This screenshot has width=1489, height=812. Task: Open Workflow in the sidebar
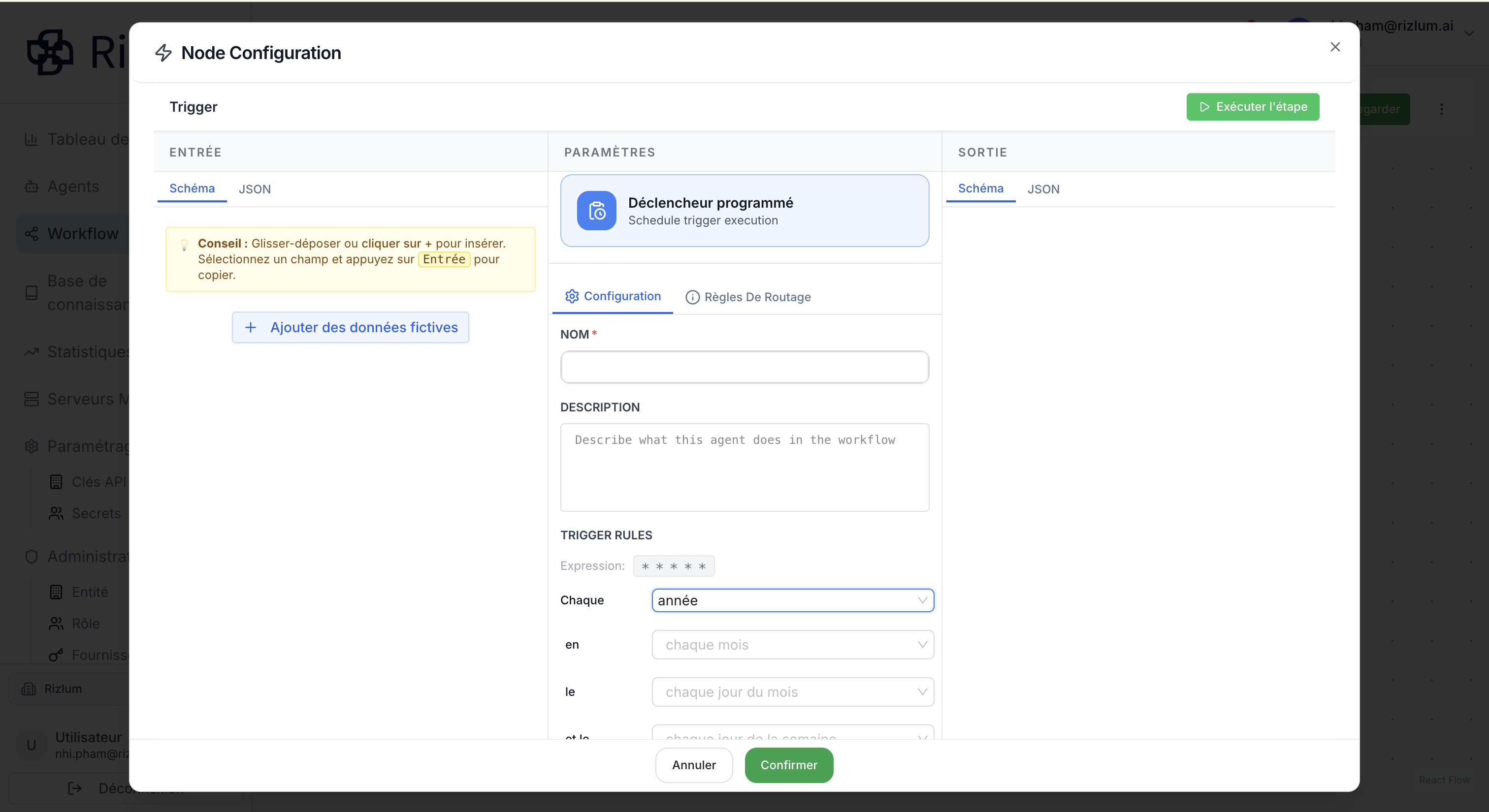[72, 233]
